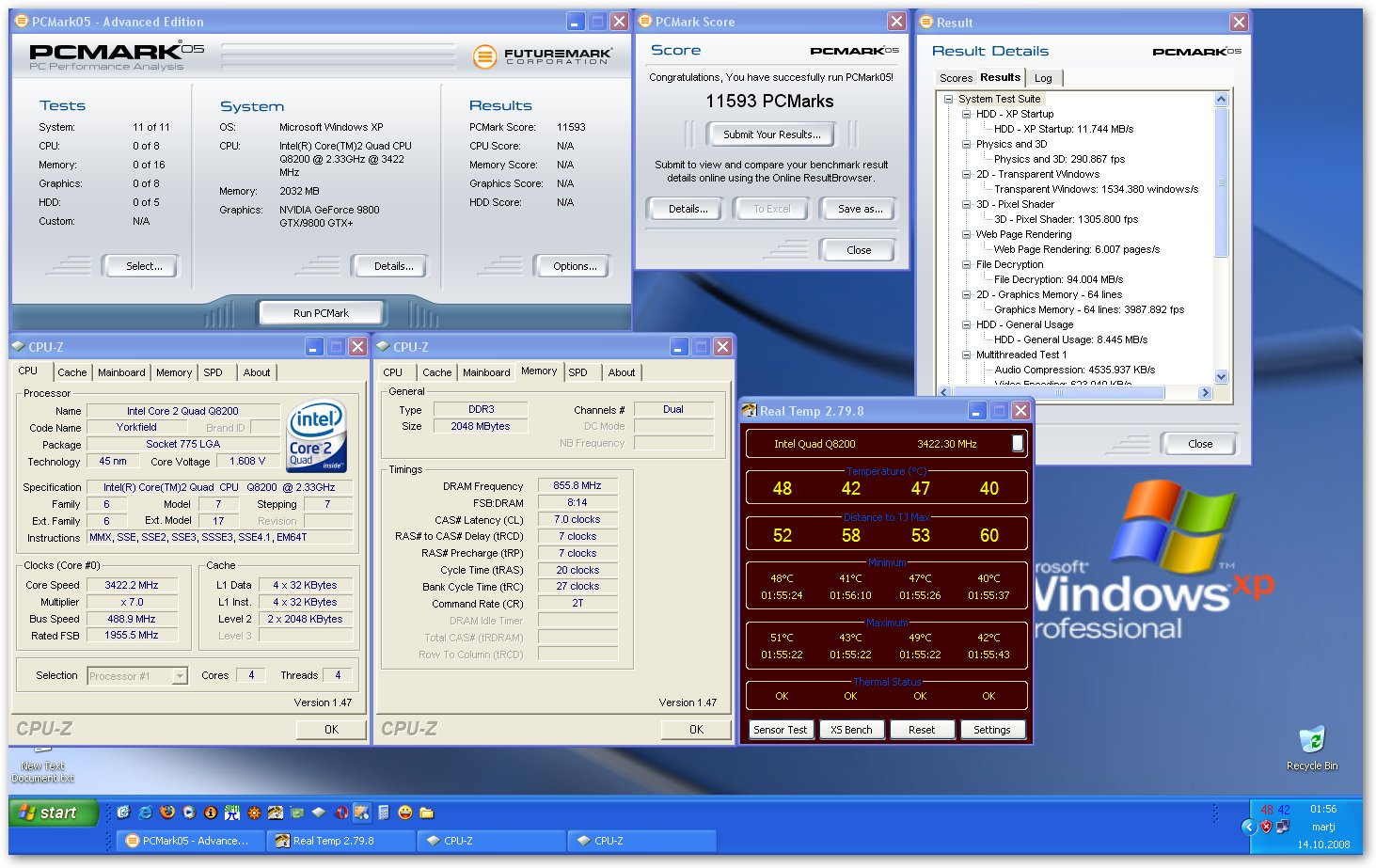Click the orange info quick launch icon
The width and height of the screenshot is (1376, 868).
(211, 813)
